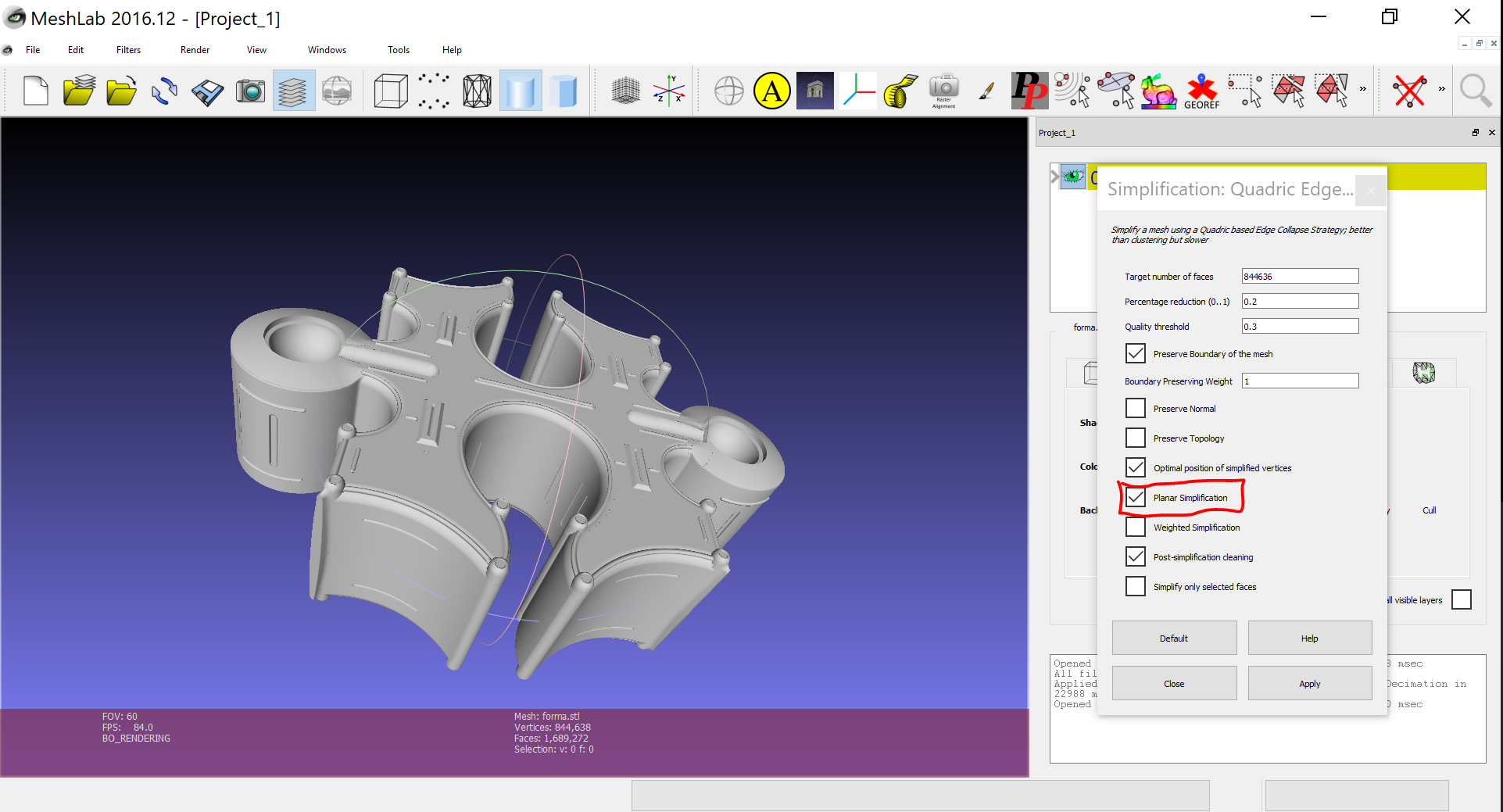Toggle the layer visibility eye icon
1503x812 pixels.
click(1073, 177)
